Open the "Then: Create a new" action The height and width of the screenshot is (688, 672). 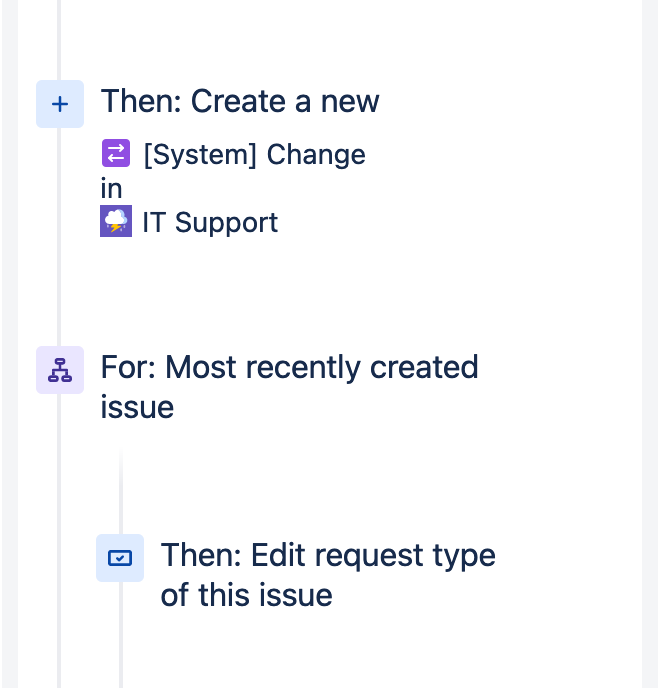[240, 101]
